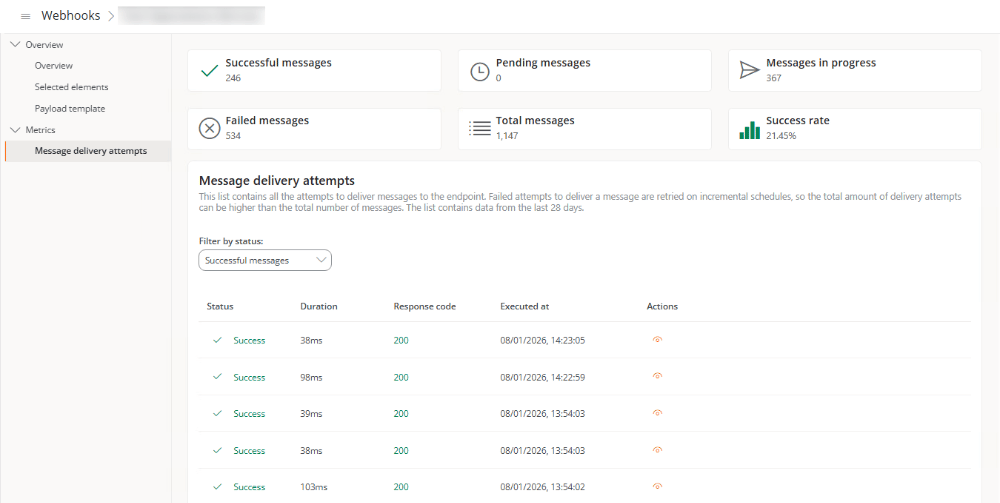This screenshot has height=503, width=1000.
Task: Click the 103ms duration value
Action: click(314, 487)
